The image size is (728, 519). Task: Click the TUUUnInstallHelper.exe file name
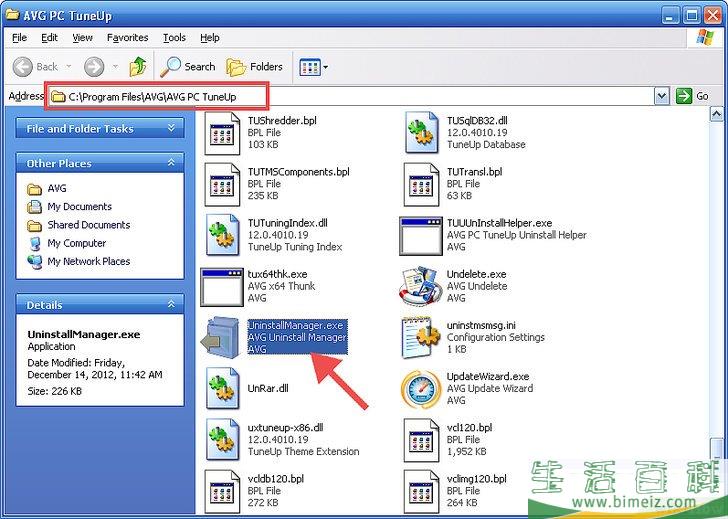coord(499,223)
